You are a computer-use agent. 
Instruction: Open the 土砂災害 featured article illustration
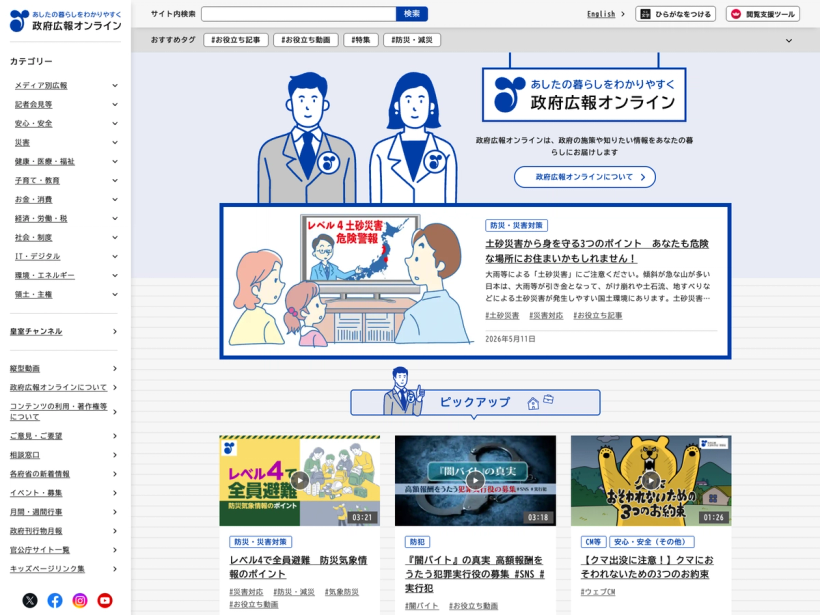[349, 280]
